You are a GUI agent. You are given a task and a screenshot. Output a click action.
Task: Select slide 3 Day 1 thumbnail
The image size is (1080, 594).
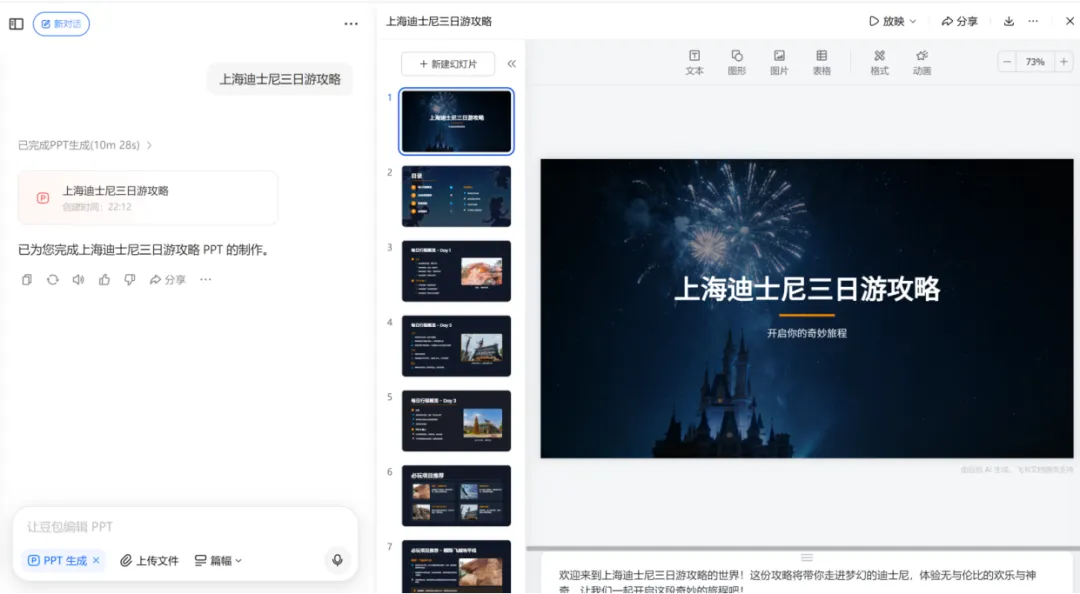[457, 271]
